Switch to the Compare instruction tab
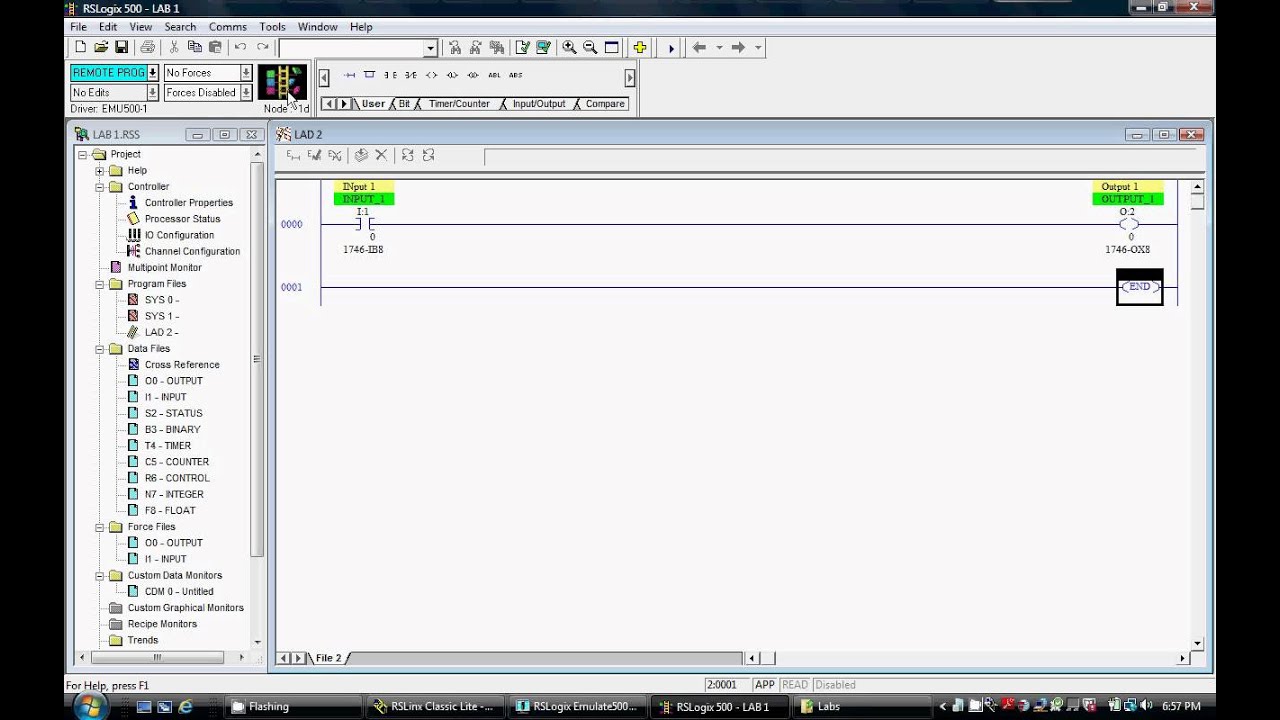 pos(605,104)
